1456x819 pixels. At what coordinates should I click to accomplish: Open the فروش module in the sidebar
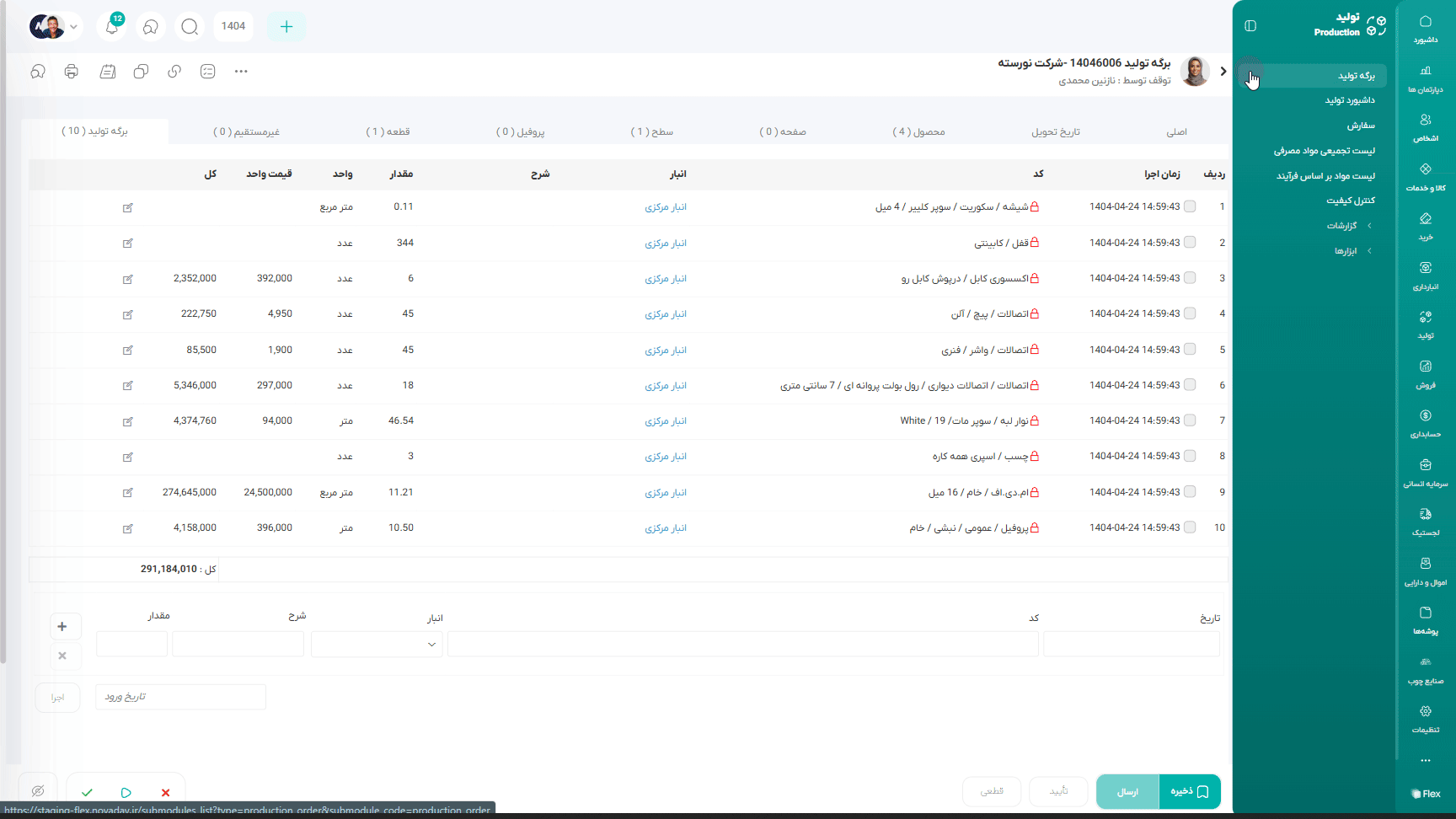[x=1425, y=373]
